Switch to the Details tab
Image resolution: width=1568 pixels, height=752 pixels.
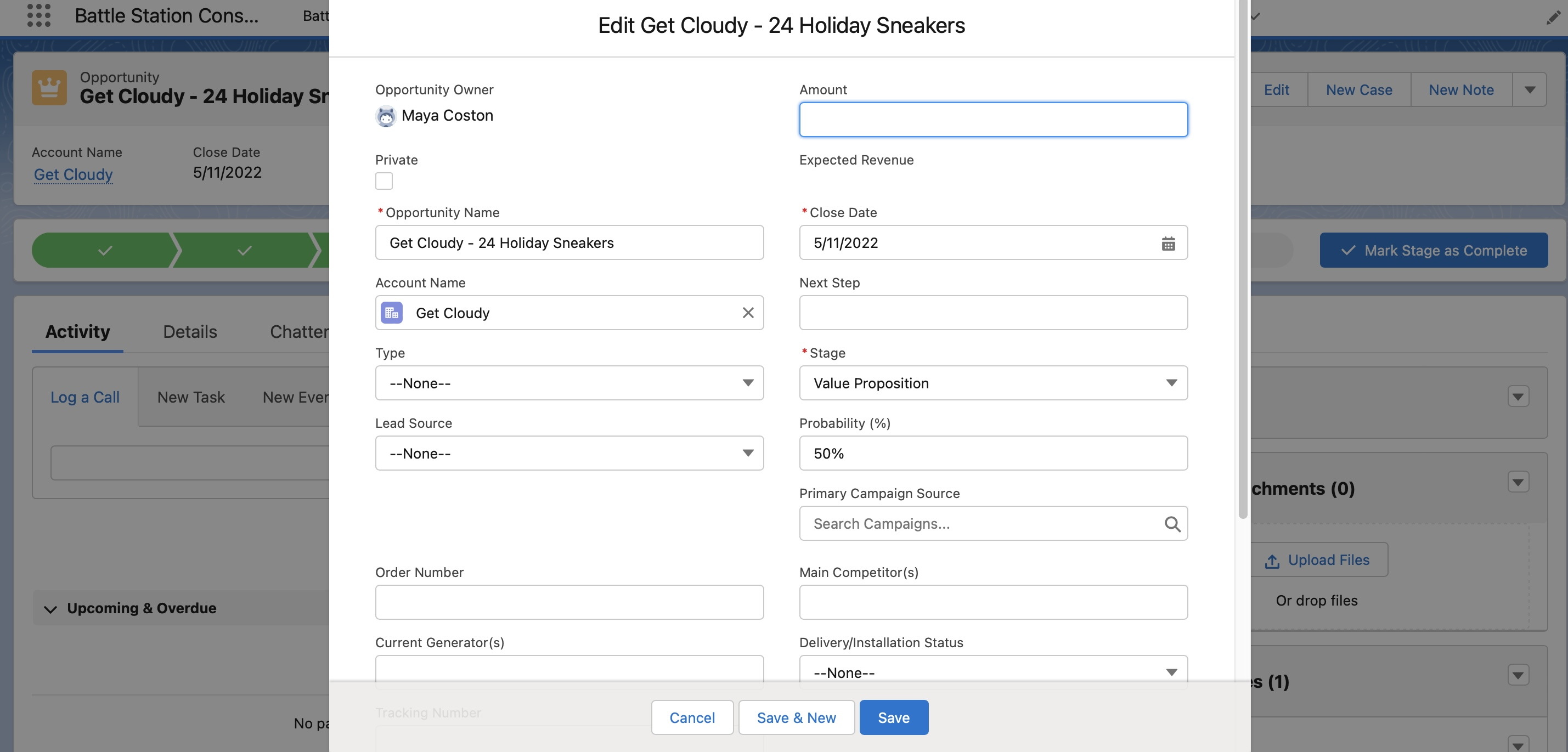pyautogui.click(x=189, y=332)
